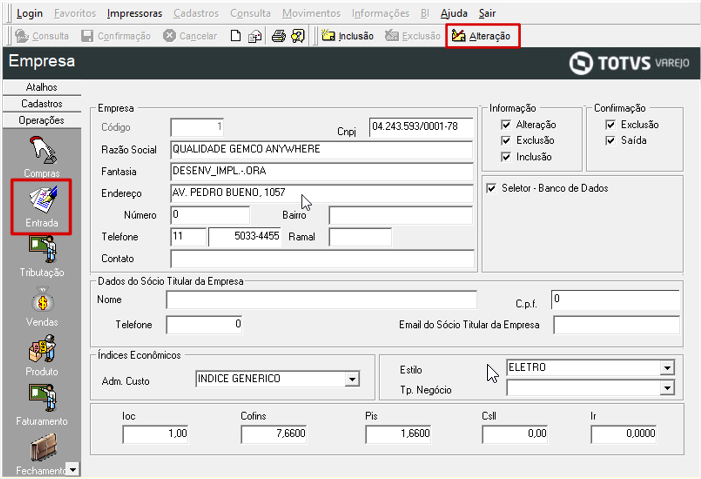
Task: Open the Ajuda menu
Action: 454,13
